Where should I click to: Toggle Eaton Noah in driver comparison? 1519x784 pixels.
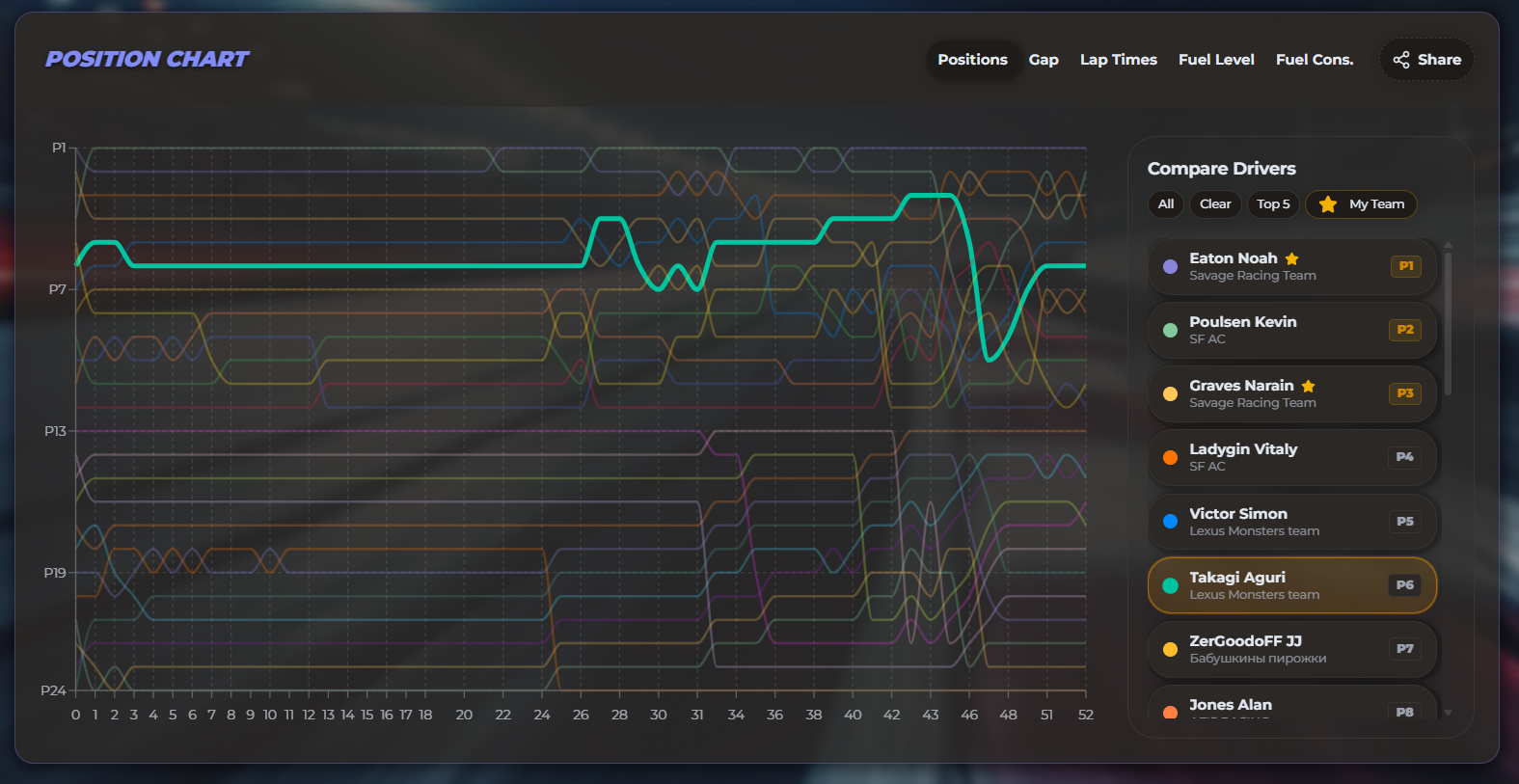pyautogui.click(x=1292, y=266)
